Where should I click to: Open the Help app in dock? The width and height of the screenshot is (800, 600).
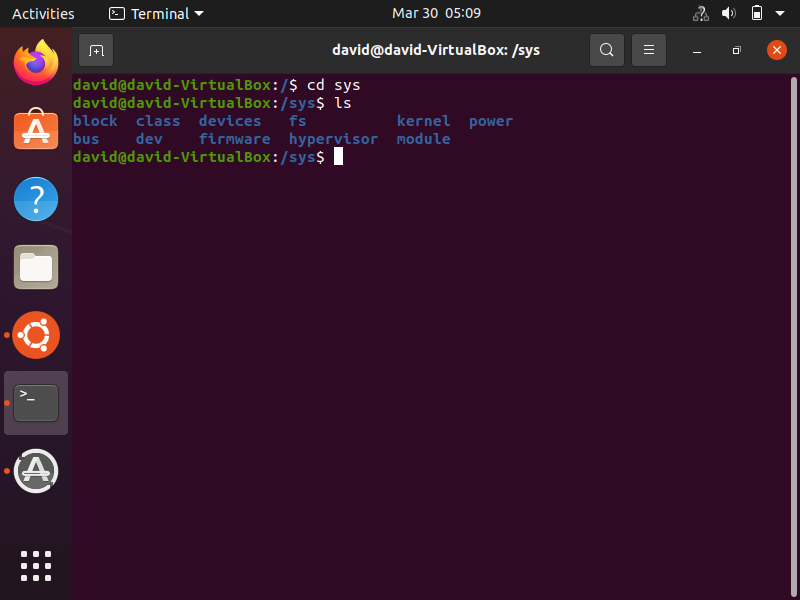36,199
